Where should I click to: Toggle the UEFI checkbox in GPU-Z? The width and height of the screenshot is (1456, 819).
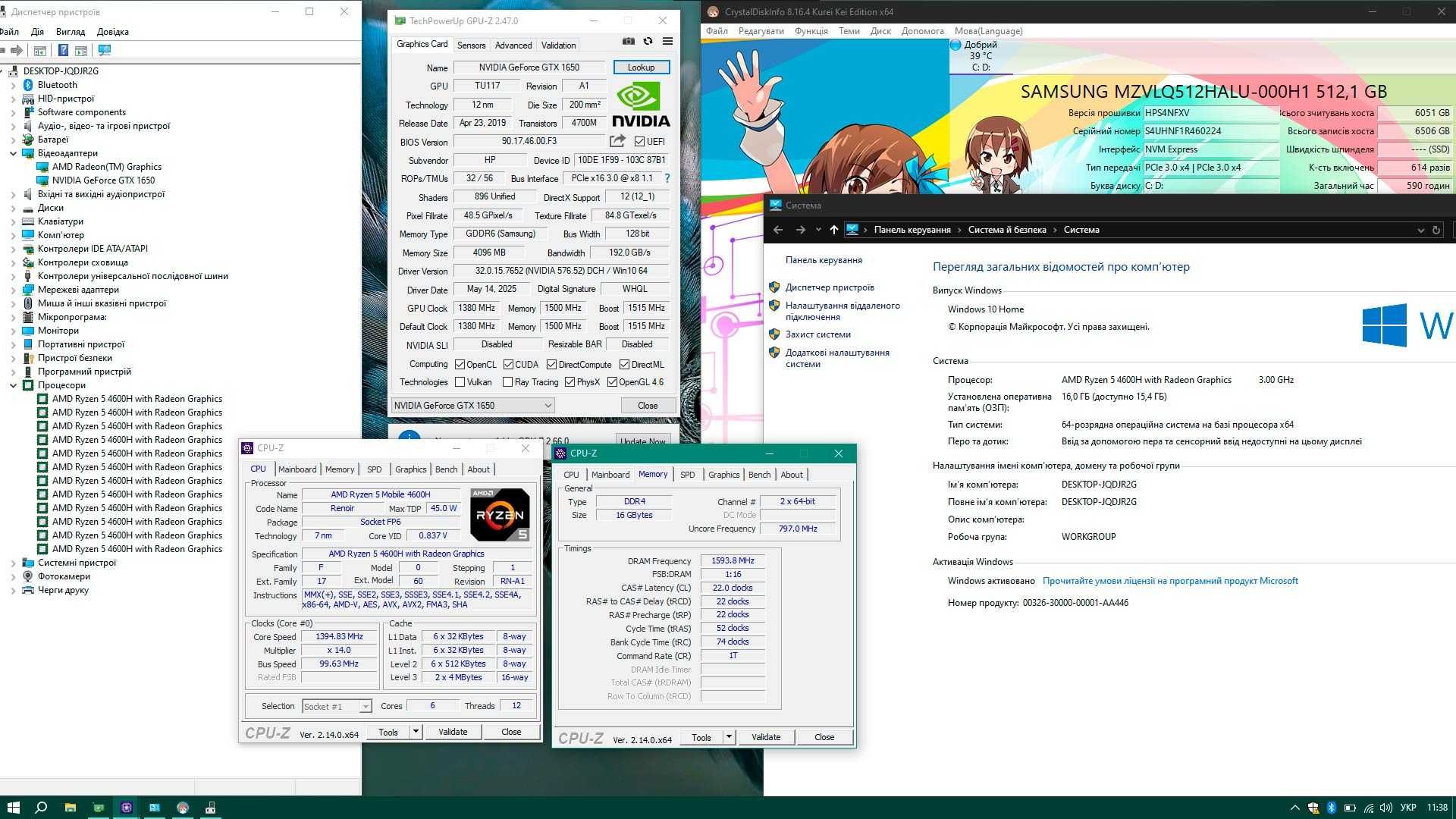click(639, 142)
